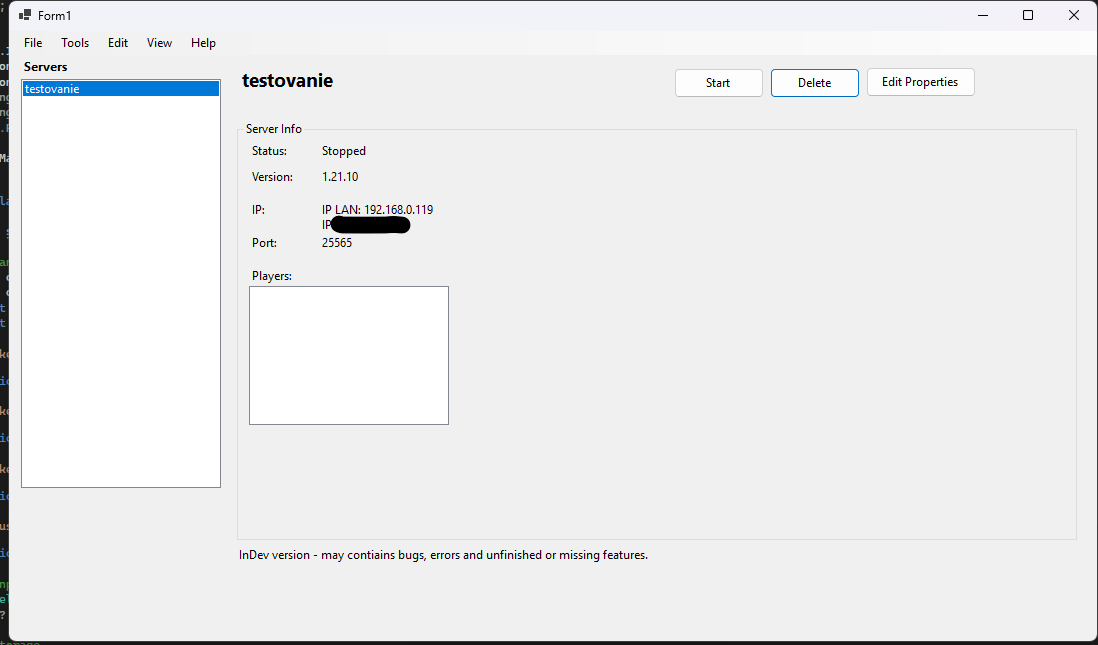Click the Server Info group title
The height and width of the screenshot is (645, 1098).
click(x=274, y=129)
